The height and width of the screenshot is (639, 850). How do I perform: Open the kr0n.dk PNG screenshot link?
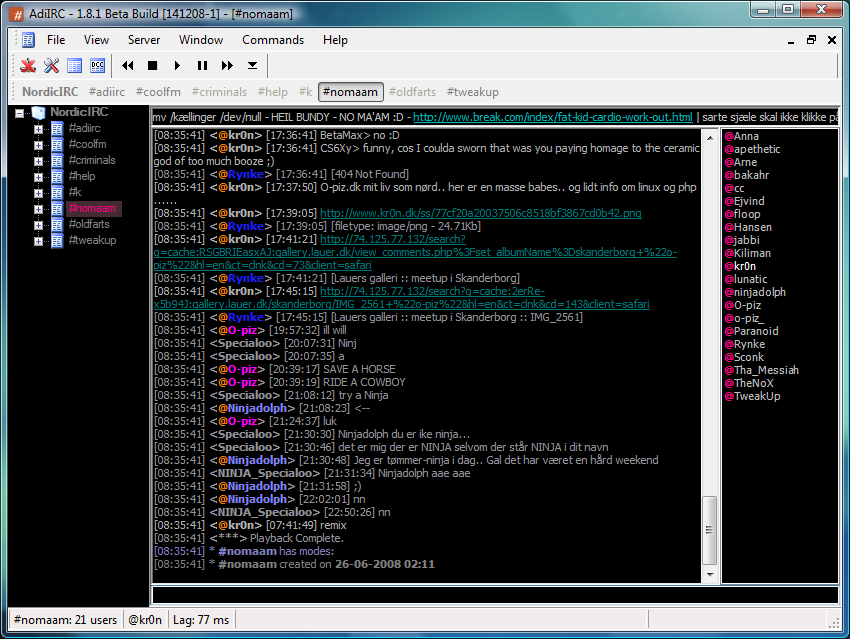tap(480, 213)
